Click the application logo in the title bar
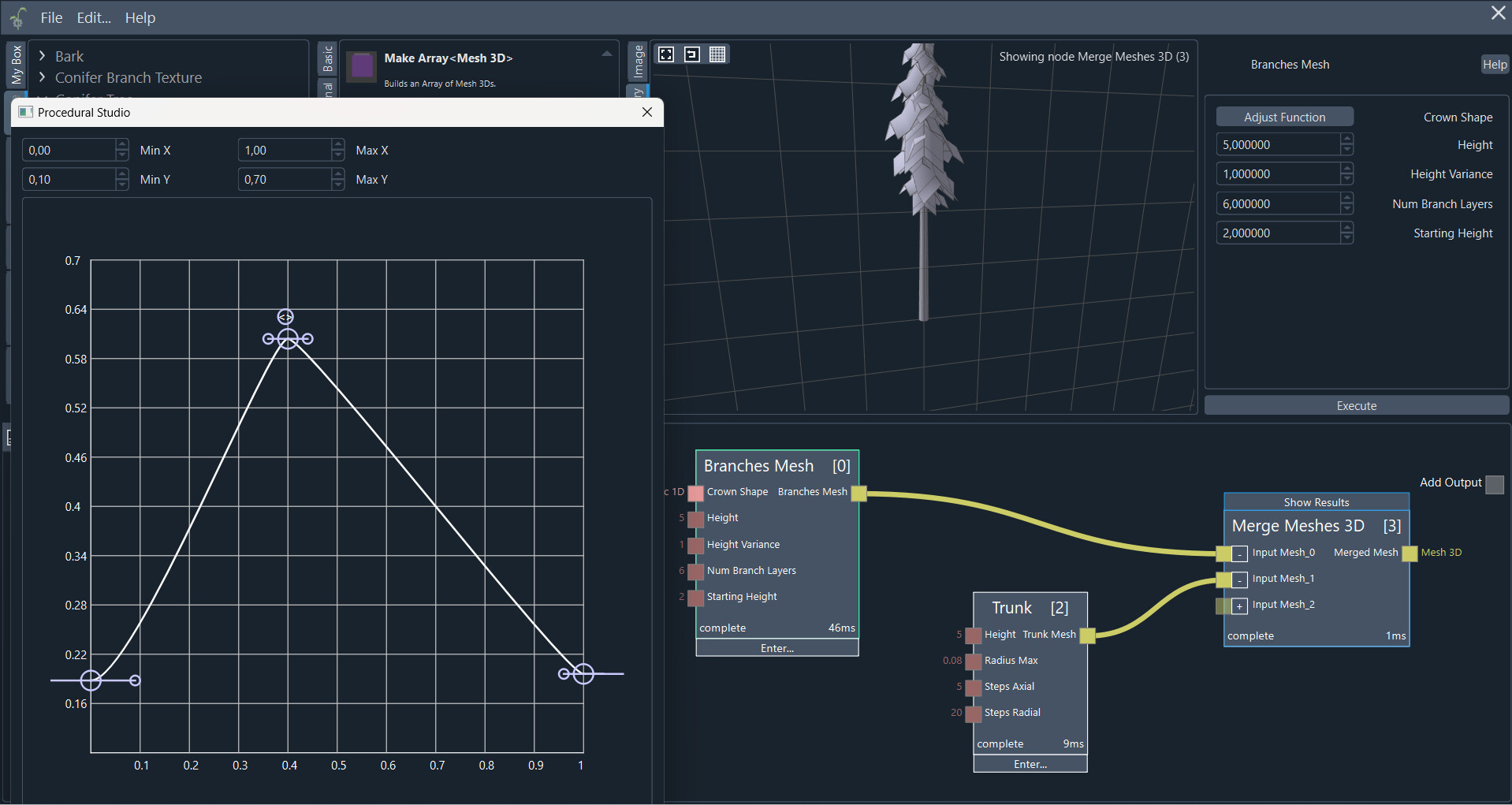The height and width of the screenshot is (805, 1512). click(17, 17)
